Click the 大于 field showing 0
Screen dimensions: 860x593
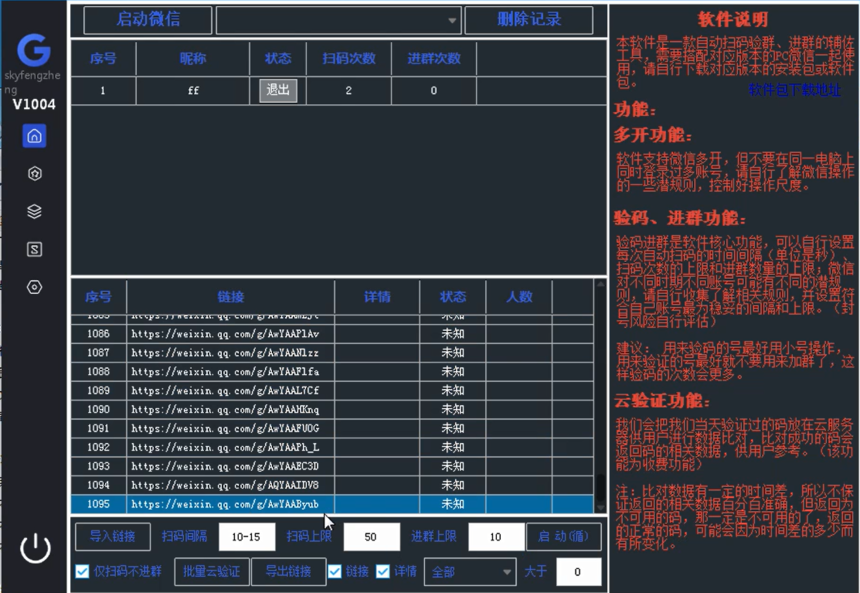[x=578, y=572]
